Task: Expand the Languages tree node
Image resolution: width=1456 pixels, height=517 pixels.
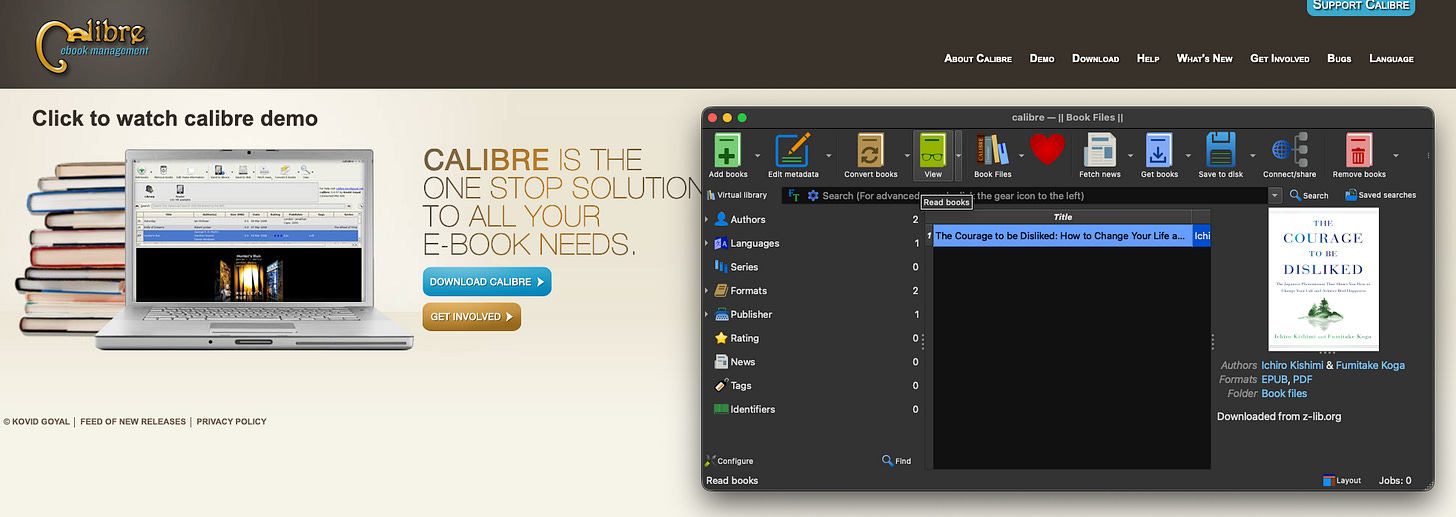Action: [707, 243]
